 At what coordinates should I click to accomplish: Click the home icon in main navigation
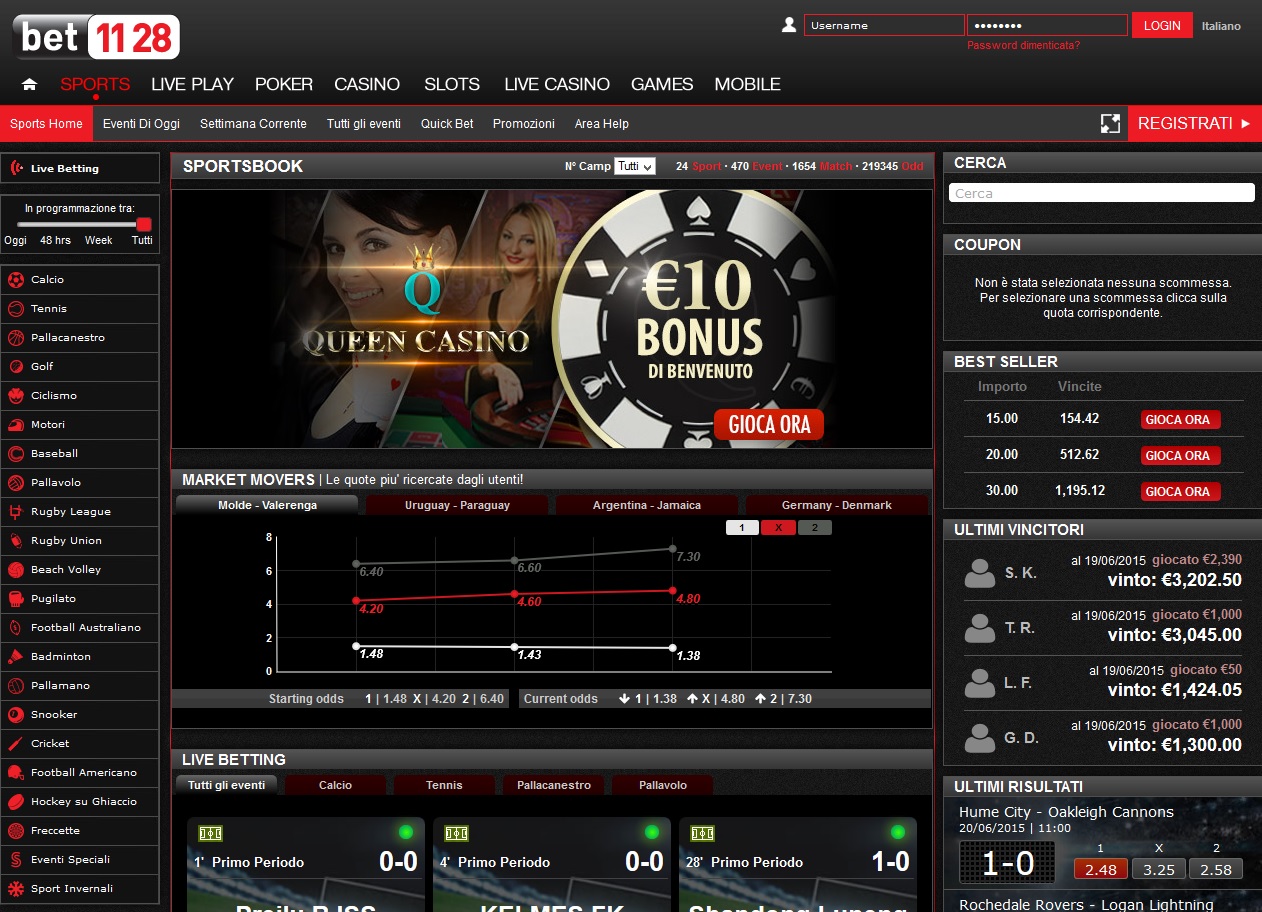(x=30, y=84)
